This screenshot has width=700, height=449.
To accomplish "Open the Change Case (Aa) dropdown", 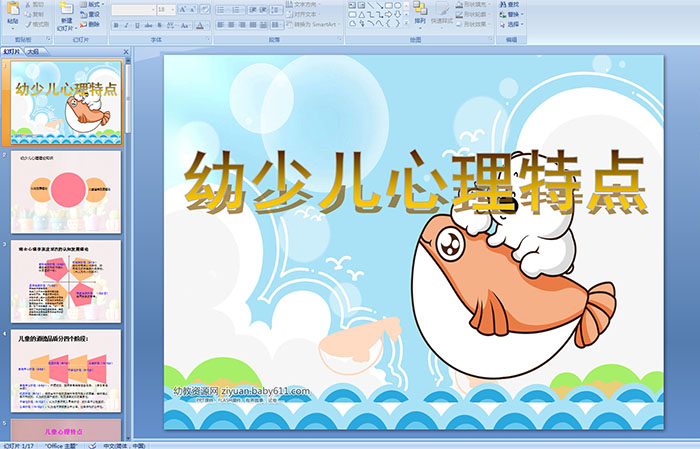I will click(185, 25).
